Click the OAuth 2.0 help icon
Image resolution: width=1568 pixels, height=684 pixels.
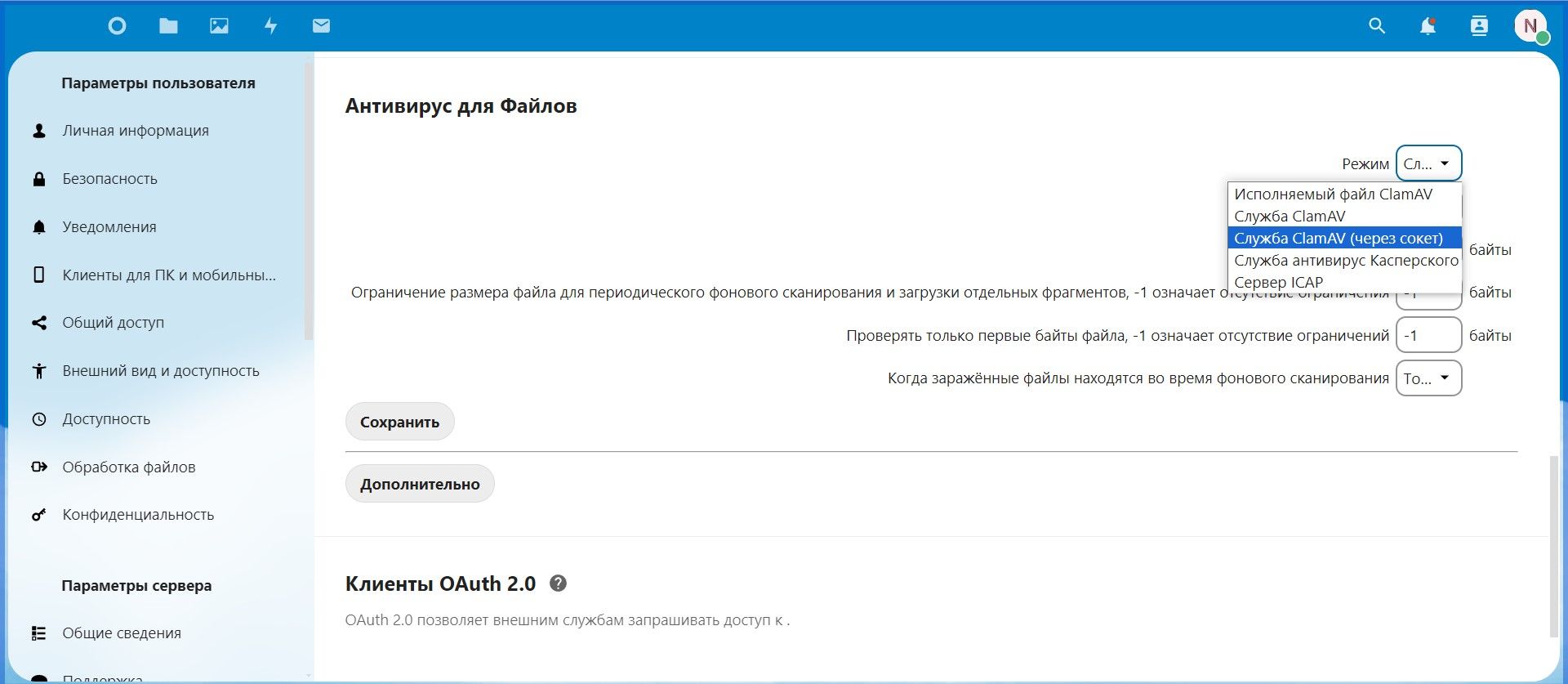coord(558,583)
